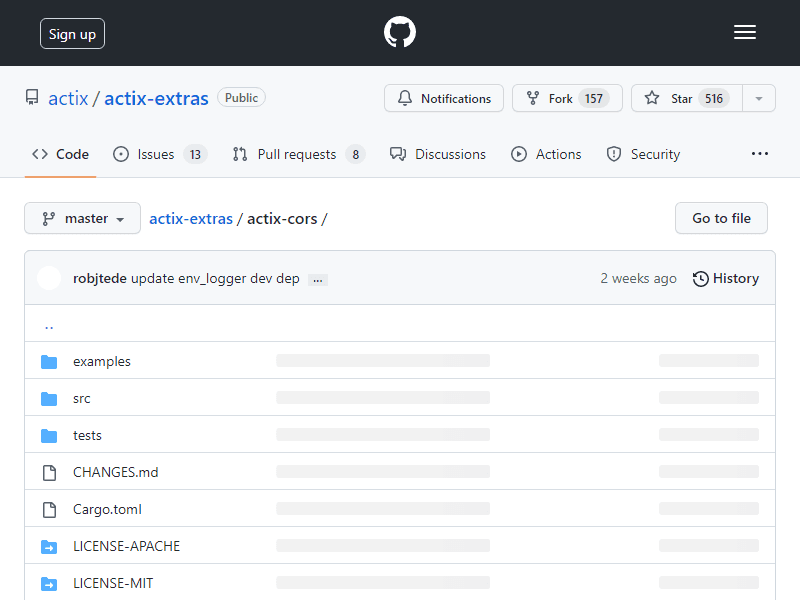This screenshot has width=800, height=600.
Task: Open the Cargo.toml file
Action: coord(107,510)
